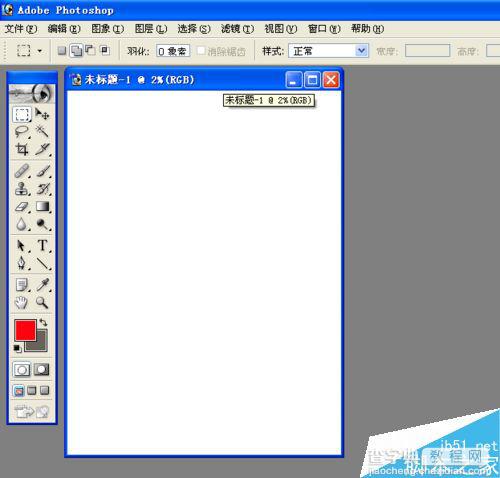The height and width of the screenshot is (478, 500).
Task: Reset default foreground and background colors
Action: point(17,349)
